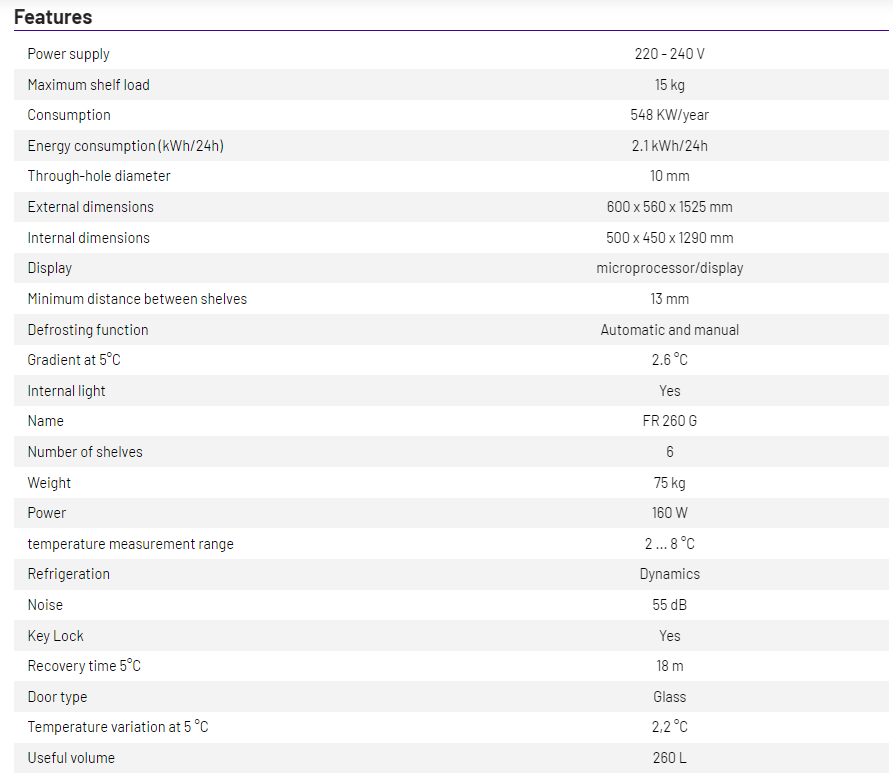Select the Key Lock label
The width and height of the screenshot is (893, 780).
click(x=55, y=636)
